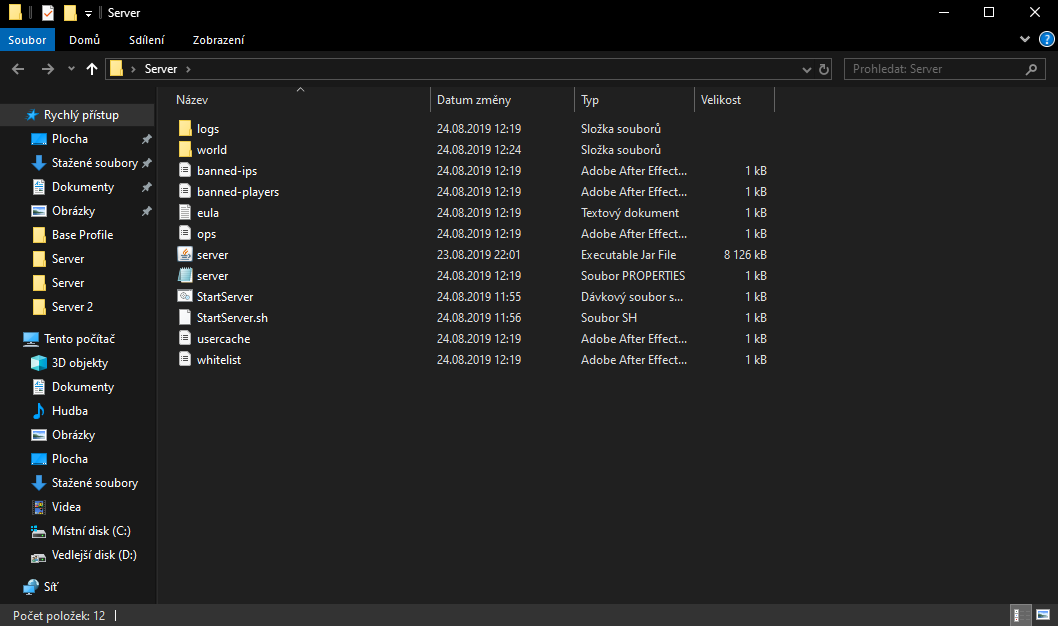Select Místní disk (C:) in sidebar
Viewport: 1058px width, 626px height.
click(91, 531)
